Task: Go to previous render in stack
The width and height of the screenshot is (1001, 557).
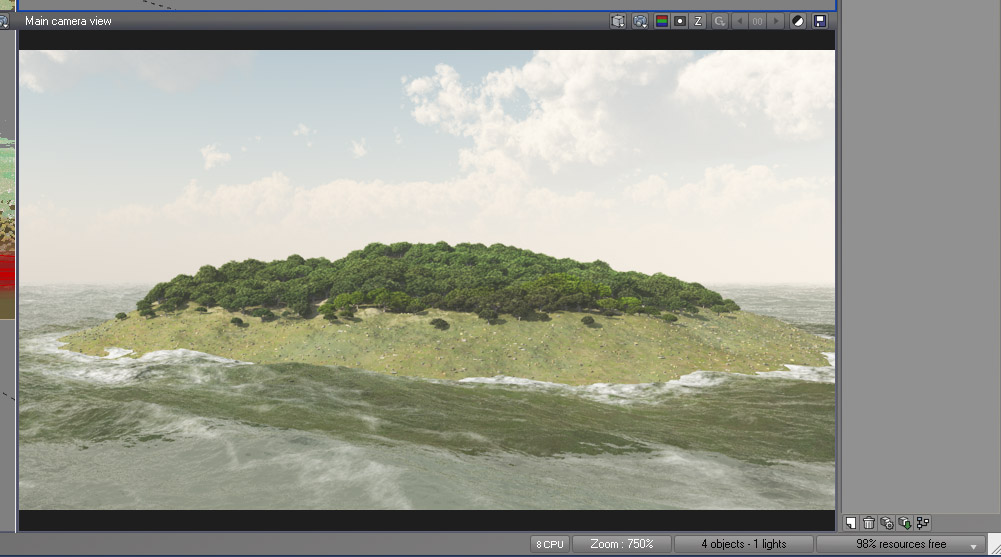Action: click(740, 21)
